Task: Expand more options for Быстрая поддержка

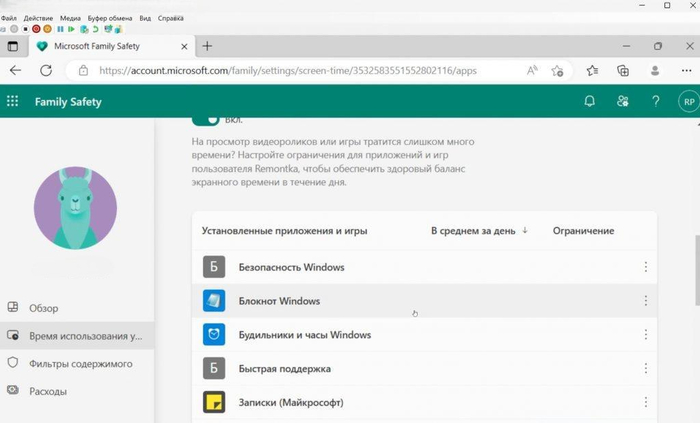Action: point(645,369)
